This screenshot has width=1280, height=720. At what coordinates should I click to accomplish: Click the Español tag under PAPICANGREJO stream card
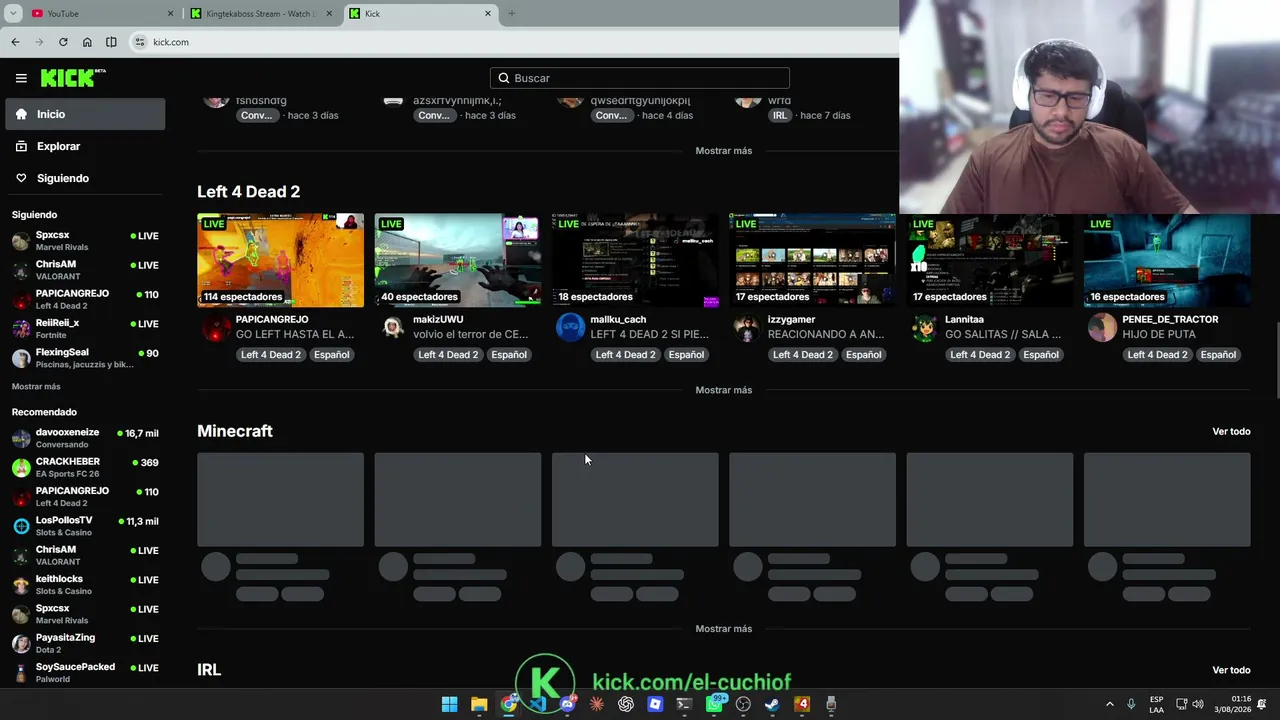[x=331, y=354]
